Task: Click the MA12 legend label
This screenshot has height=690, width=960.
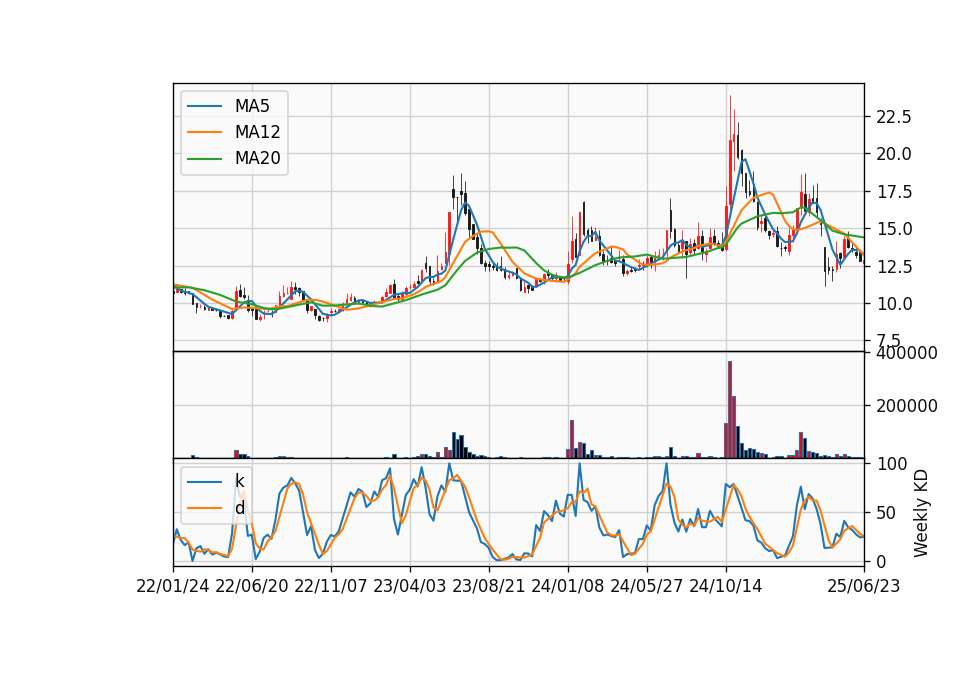Action: [x=257, y=132]
